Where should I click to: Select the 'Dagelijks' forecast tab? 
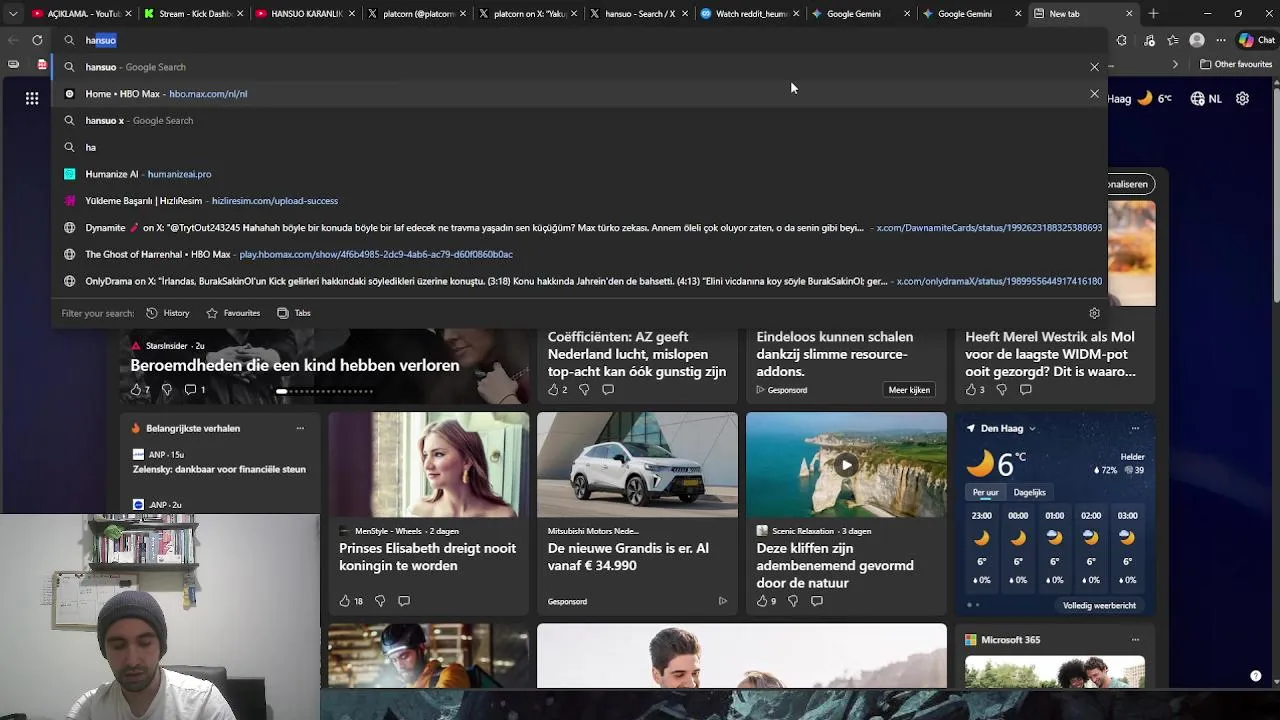tap(1029, 492)
